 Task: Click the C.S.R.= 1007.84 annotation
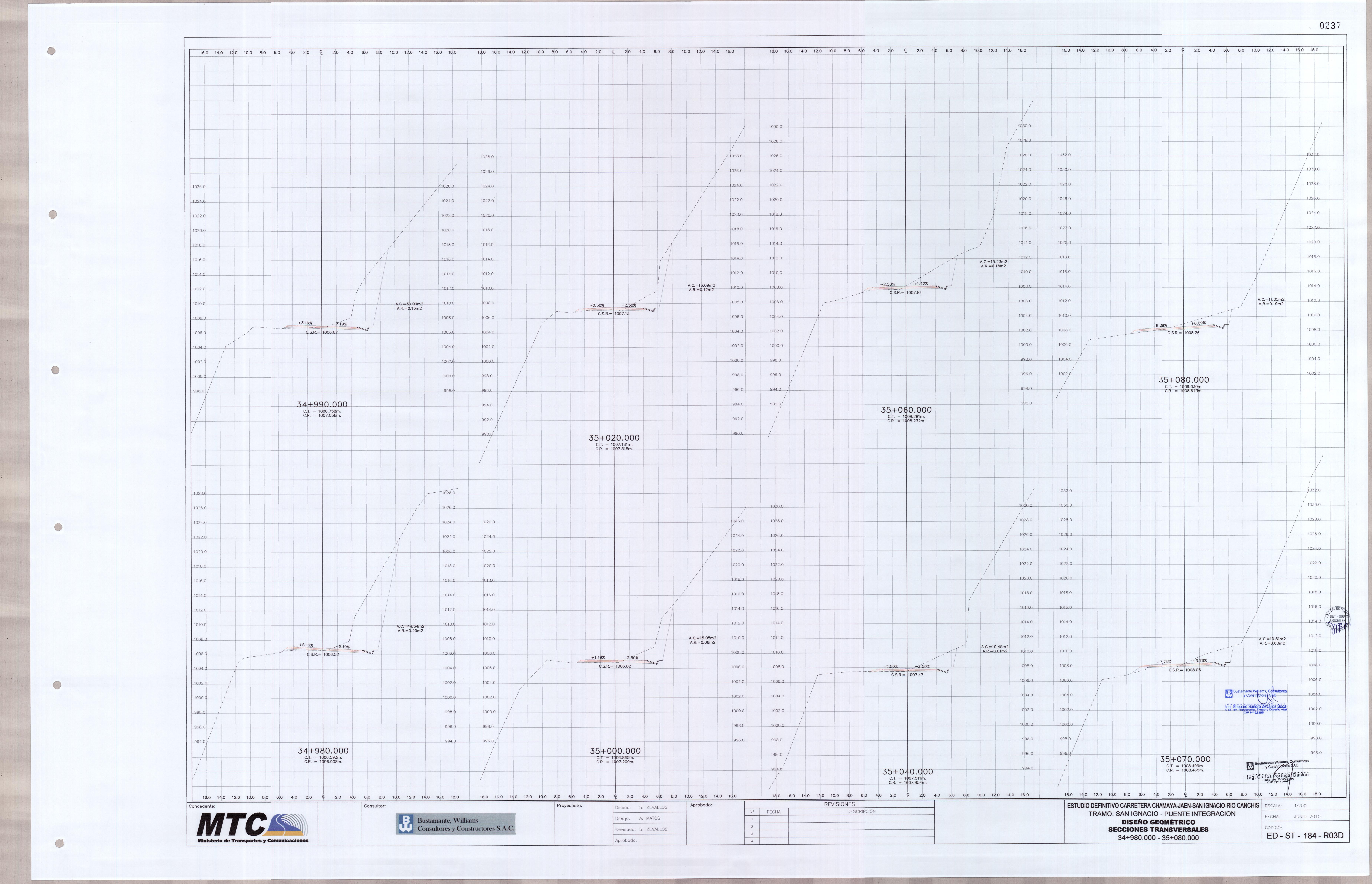pos(906,293)
